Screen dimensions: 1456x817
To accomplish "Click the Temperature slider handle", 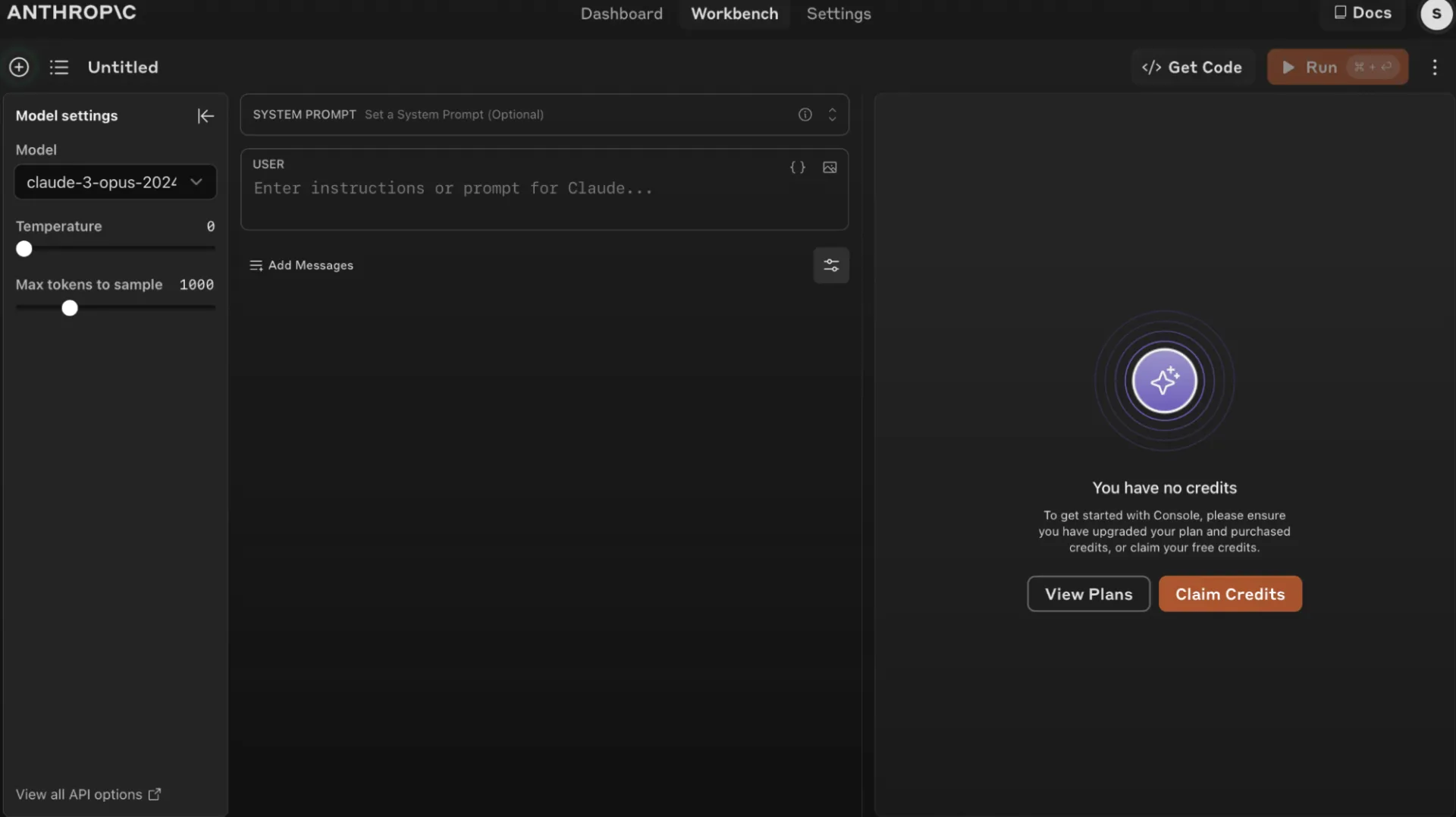I will click(x=24, y=249).
